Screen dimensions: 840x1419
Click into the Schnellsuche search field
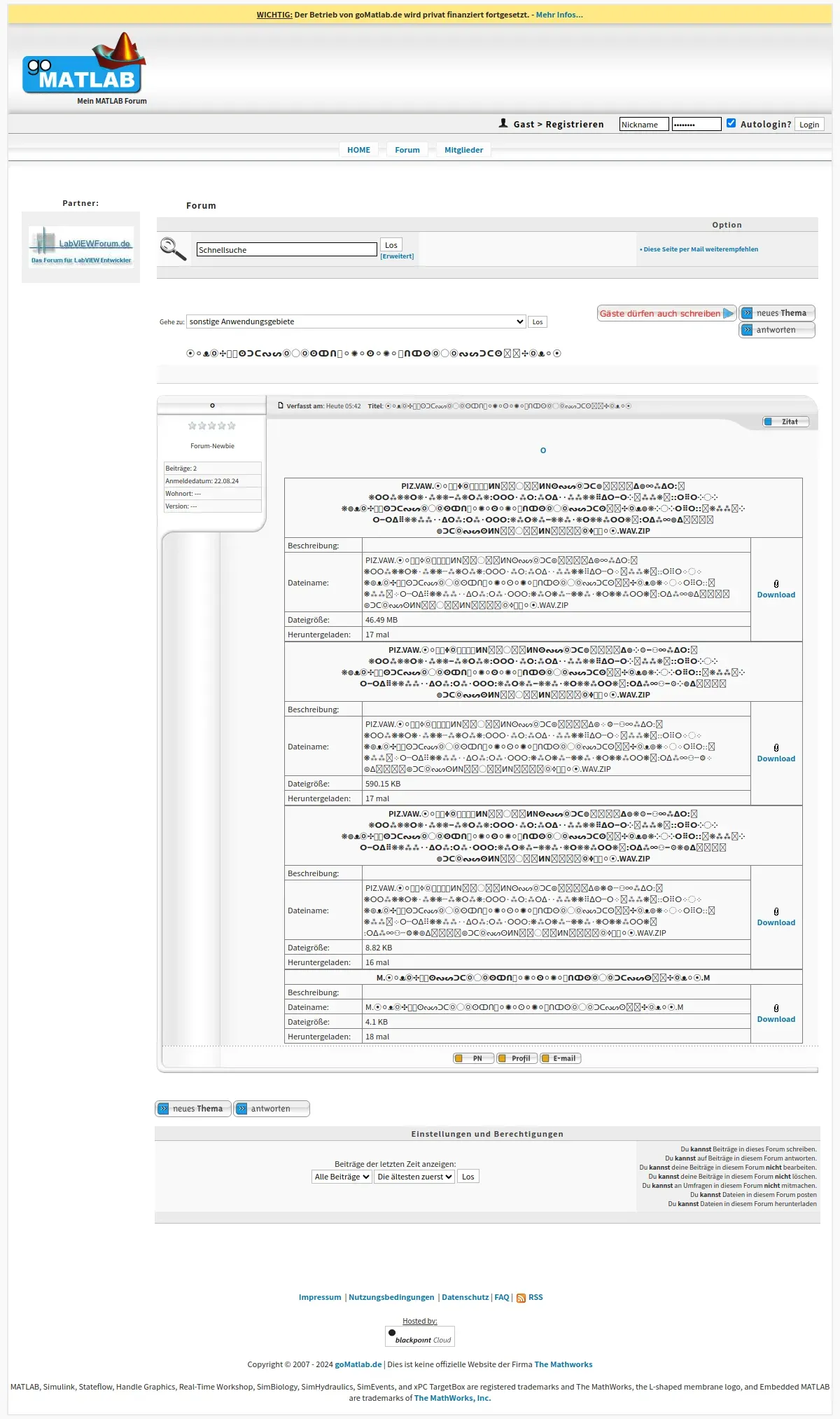287,249
